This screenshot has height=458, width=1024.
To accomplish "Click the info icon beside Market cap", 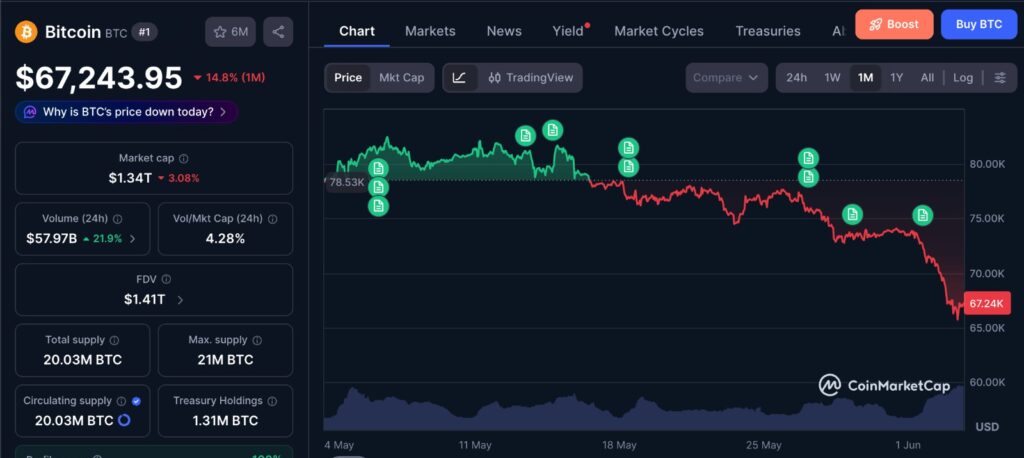I will (184, 158).
